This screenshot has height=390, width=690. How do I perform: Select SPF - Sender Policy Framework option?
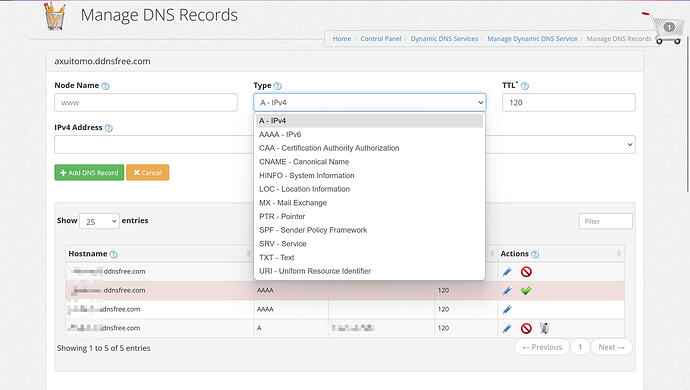[370, 230]
